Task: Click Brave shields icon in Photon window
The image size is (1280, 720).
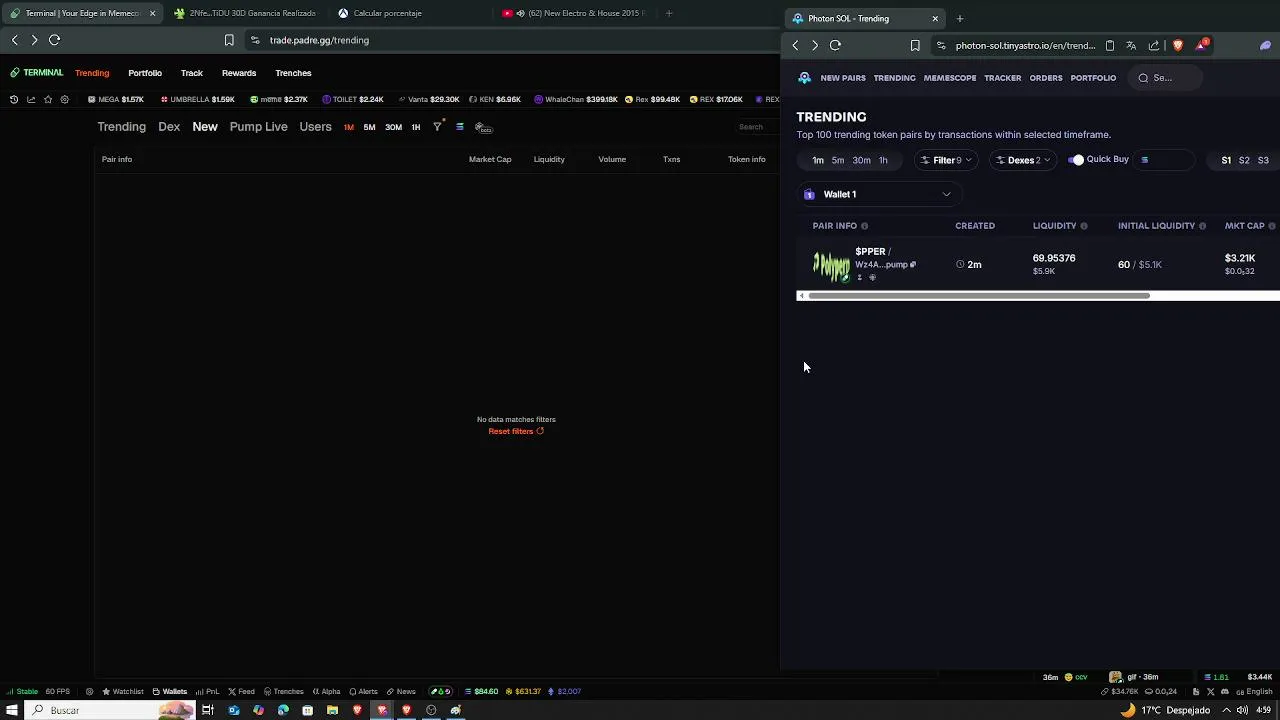Action: coord(1177,45)
